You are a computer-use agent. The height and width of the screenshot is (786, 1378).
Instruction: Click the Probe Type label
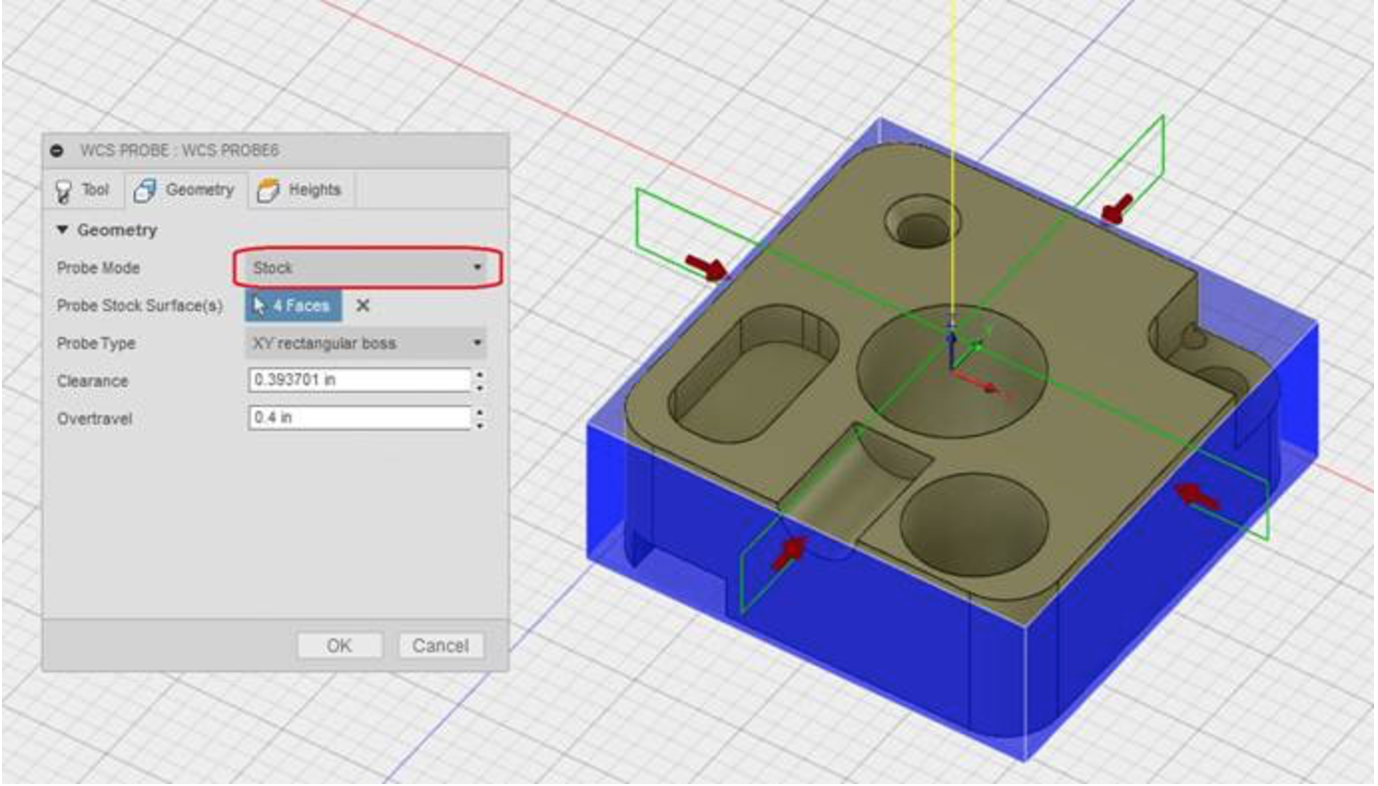pos(96,343)
